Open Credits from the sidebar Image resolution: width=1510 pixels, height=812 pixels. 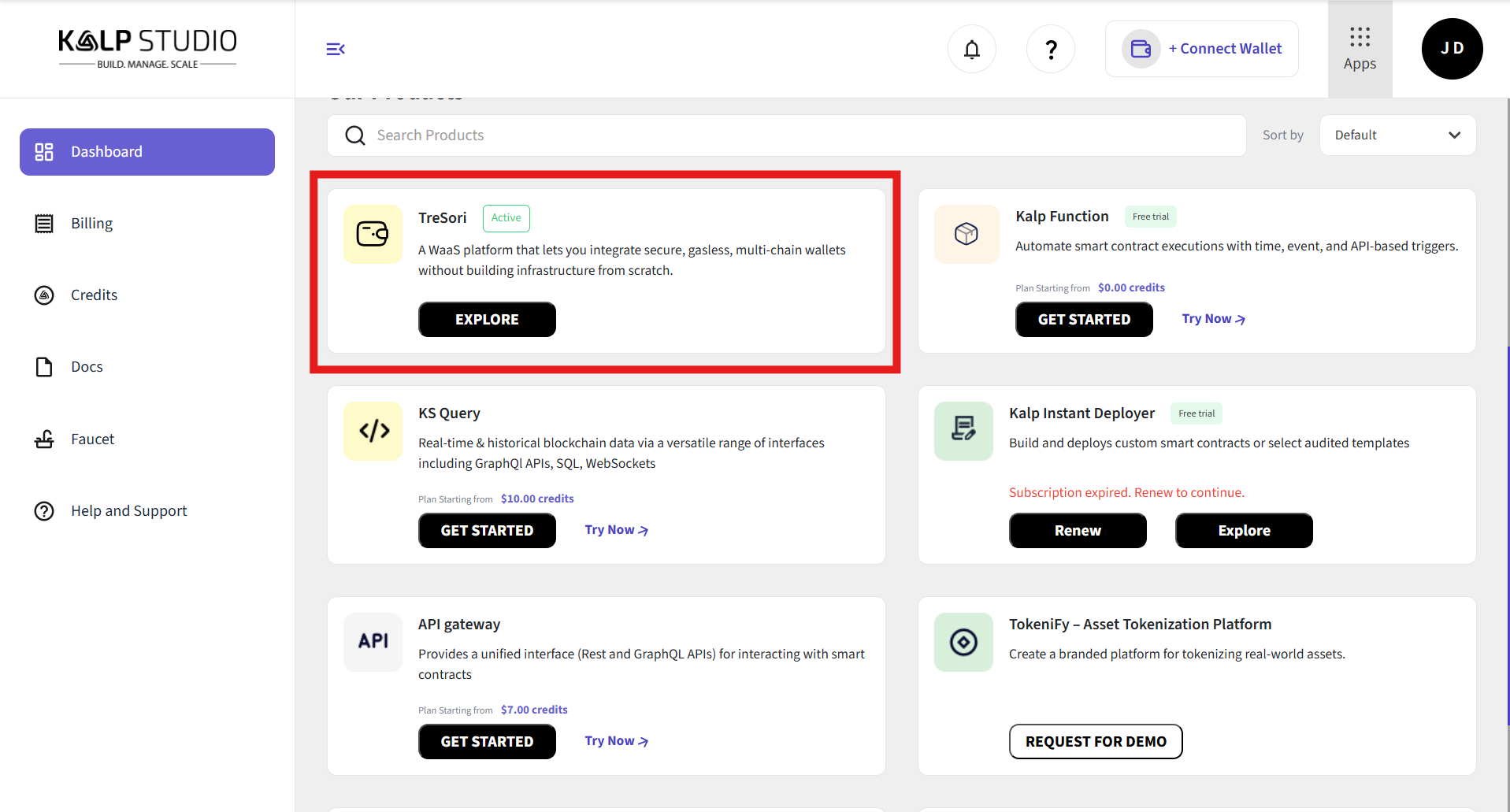[94, 295]
